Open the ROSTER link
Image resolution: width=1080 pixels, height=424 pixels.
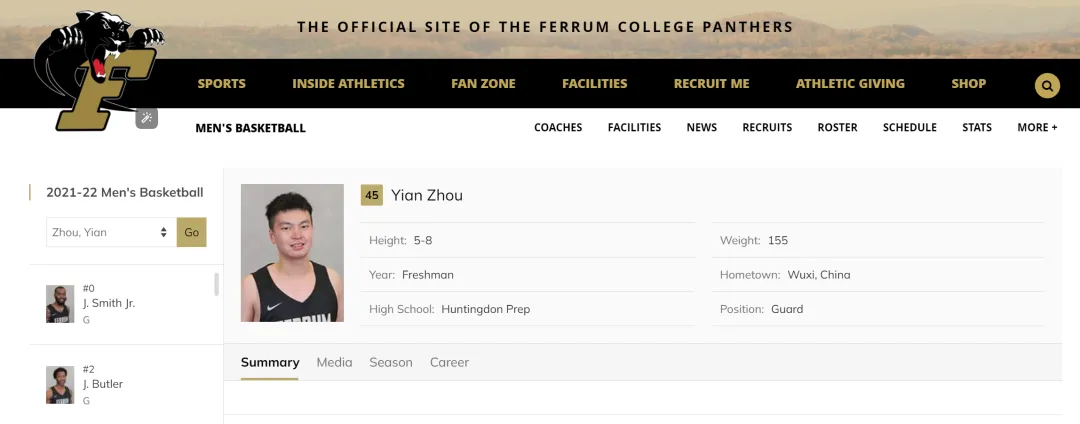point(837,128)
